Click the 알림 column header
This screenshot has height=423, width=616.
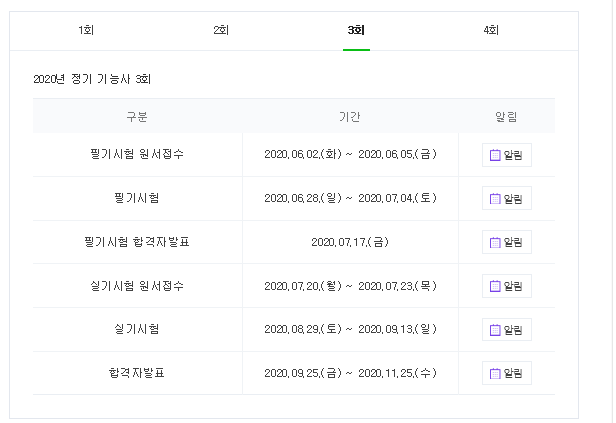pos(506,117)
